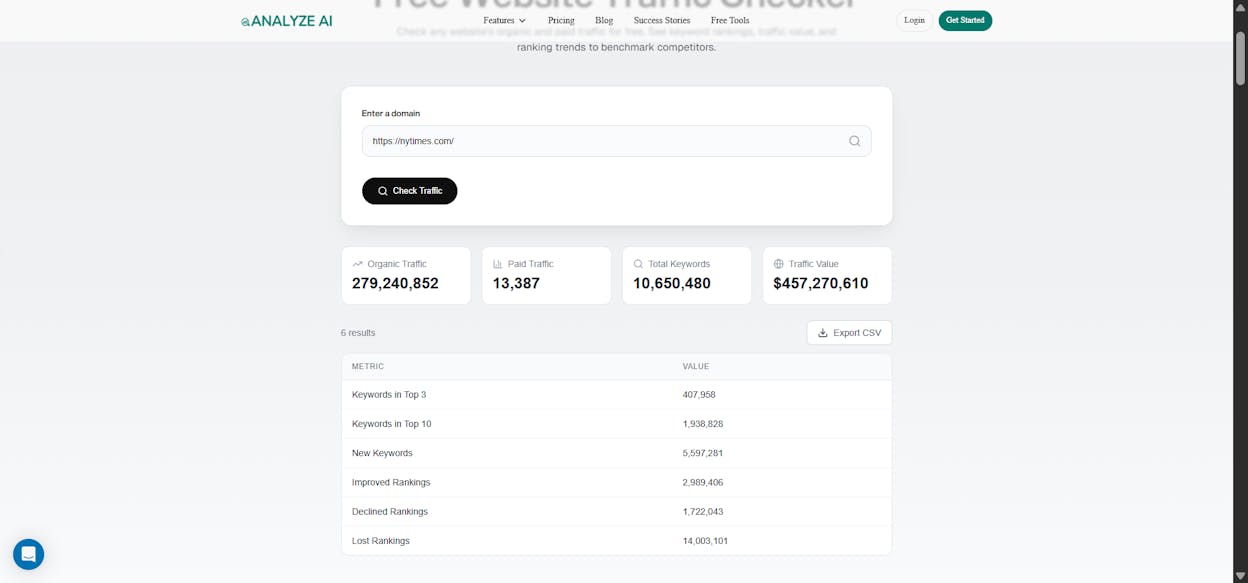The height and width of the screenshot is (583, 1248).
Task: Click the Organic Traffic label
Action: [397, 264]
